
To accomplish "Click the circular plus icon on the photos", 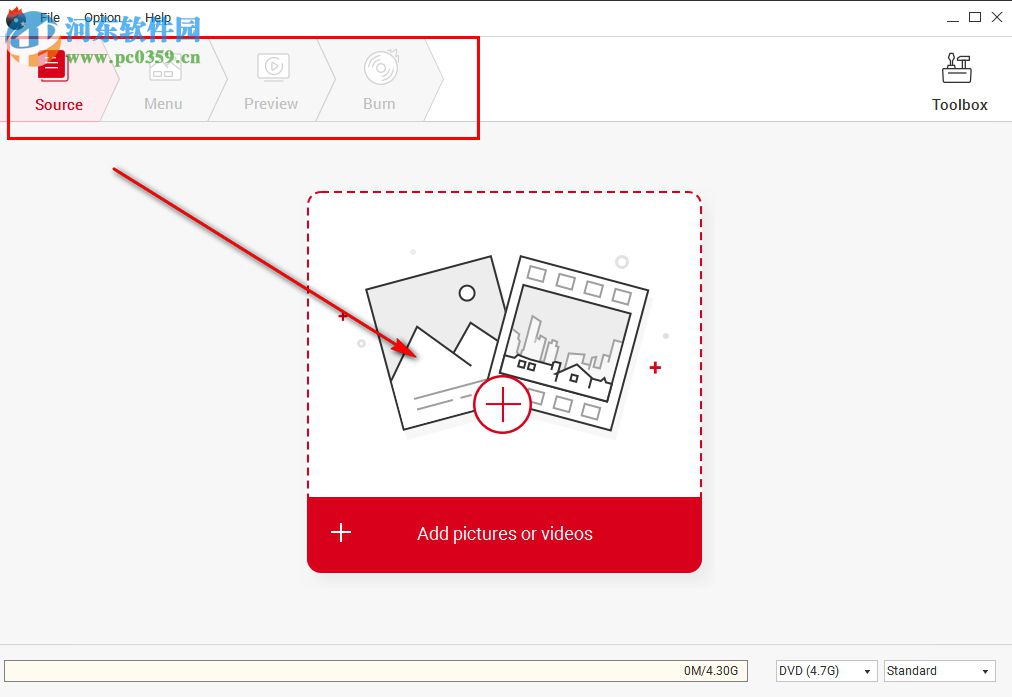I will coord(503,404).
